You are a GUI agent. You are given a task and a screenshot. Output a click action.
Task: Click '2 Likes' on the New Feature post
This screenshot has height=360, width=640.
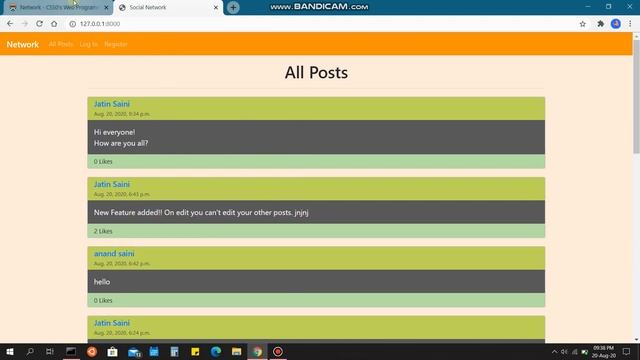tap(103, 231)
